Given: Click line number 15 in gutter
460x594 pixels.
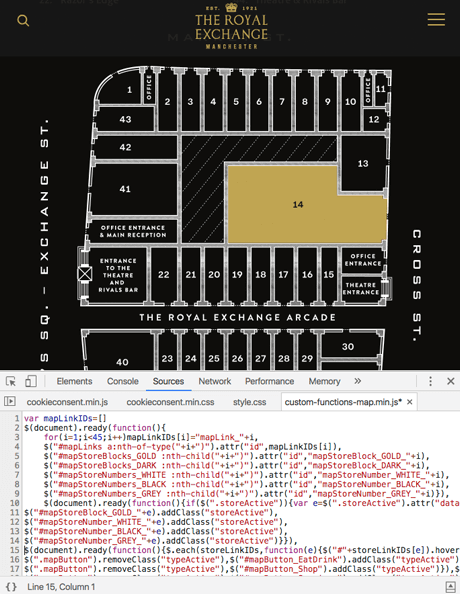Looking at the screenshot, I should [14, 550].
